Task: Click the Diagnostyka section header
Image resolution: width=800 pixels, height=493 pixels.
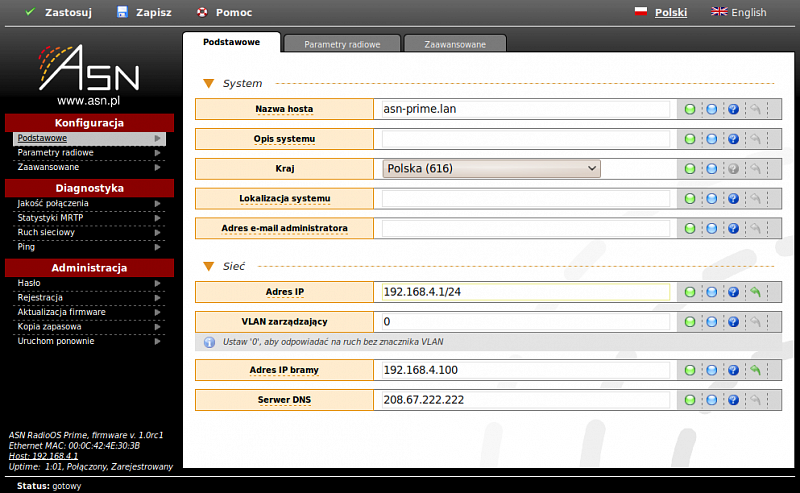Action: [x=89, y=188]
